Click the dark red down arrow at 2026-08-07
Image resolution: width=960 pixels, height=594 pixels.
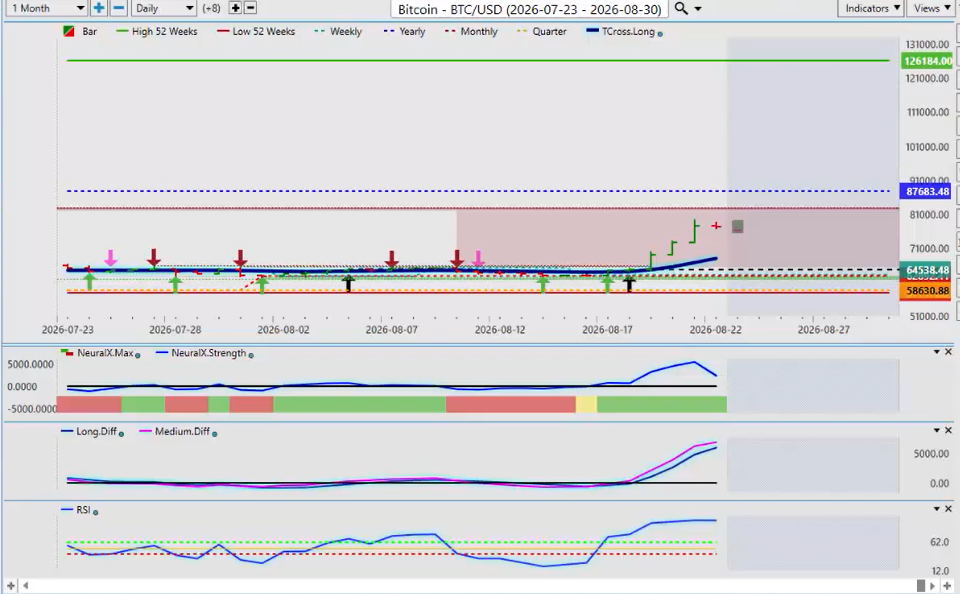pyautogui.click(x=392, y=258)
